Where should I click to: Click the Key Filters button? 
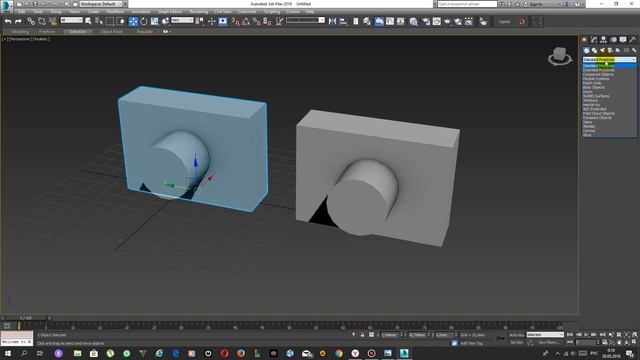pos(548,342)
